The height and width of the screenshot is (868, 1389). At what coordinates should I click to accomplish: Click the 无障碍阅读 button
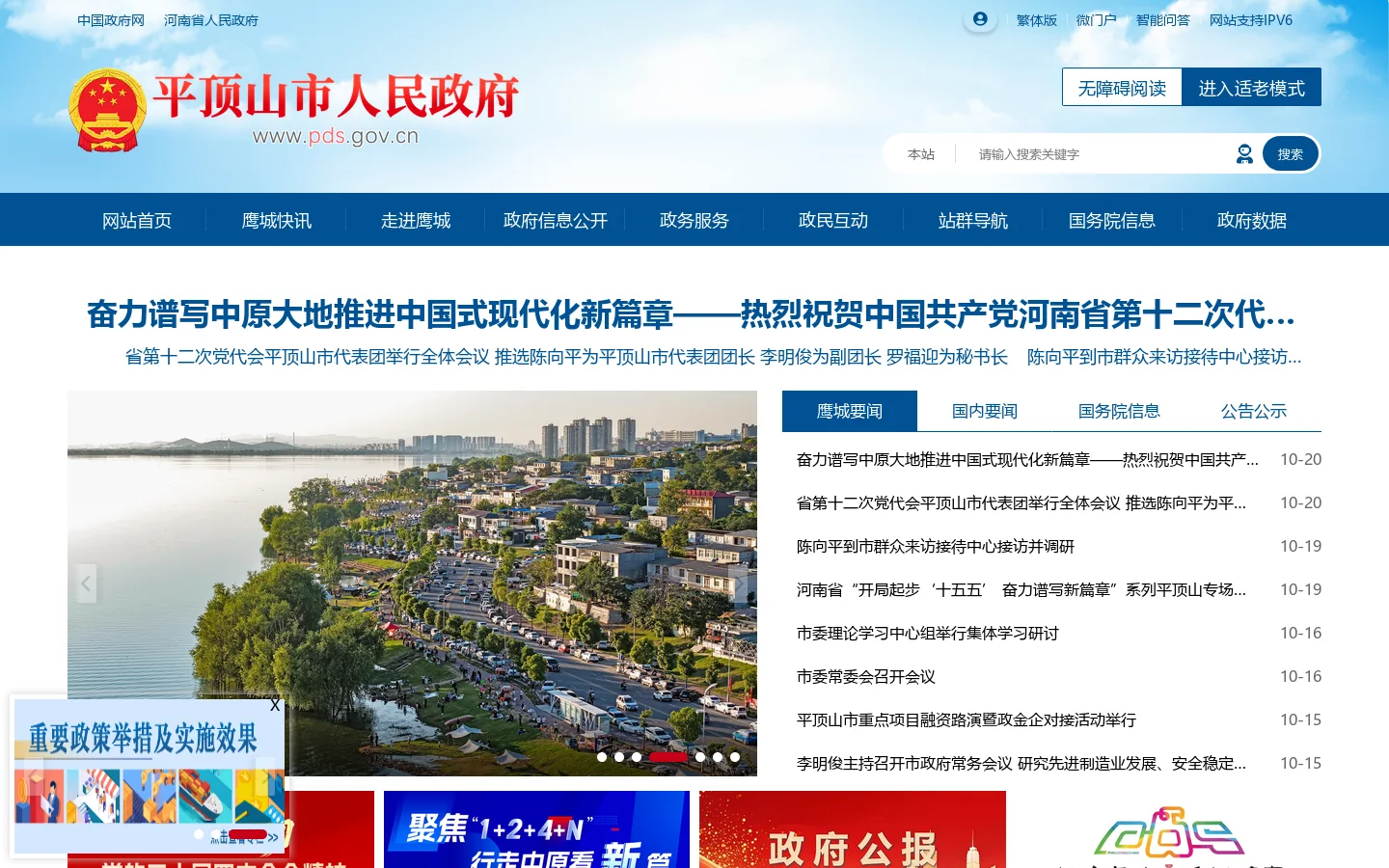coord(1122,88)
